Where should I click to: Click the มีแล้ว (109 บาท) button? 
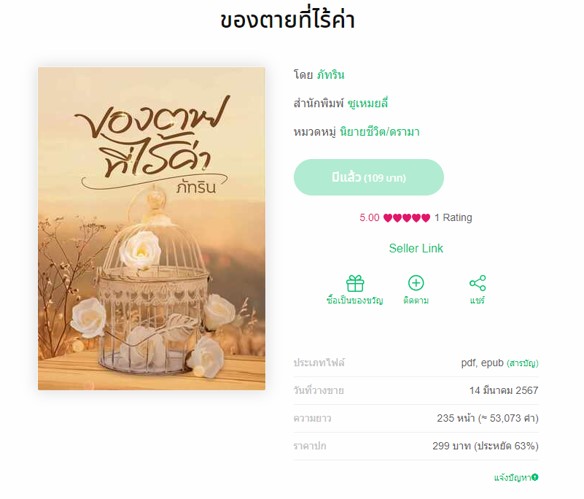pyautogui.click(x=369, y=177)
